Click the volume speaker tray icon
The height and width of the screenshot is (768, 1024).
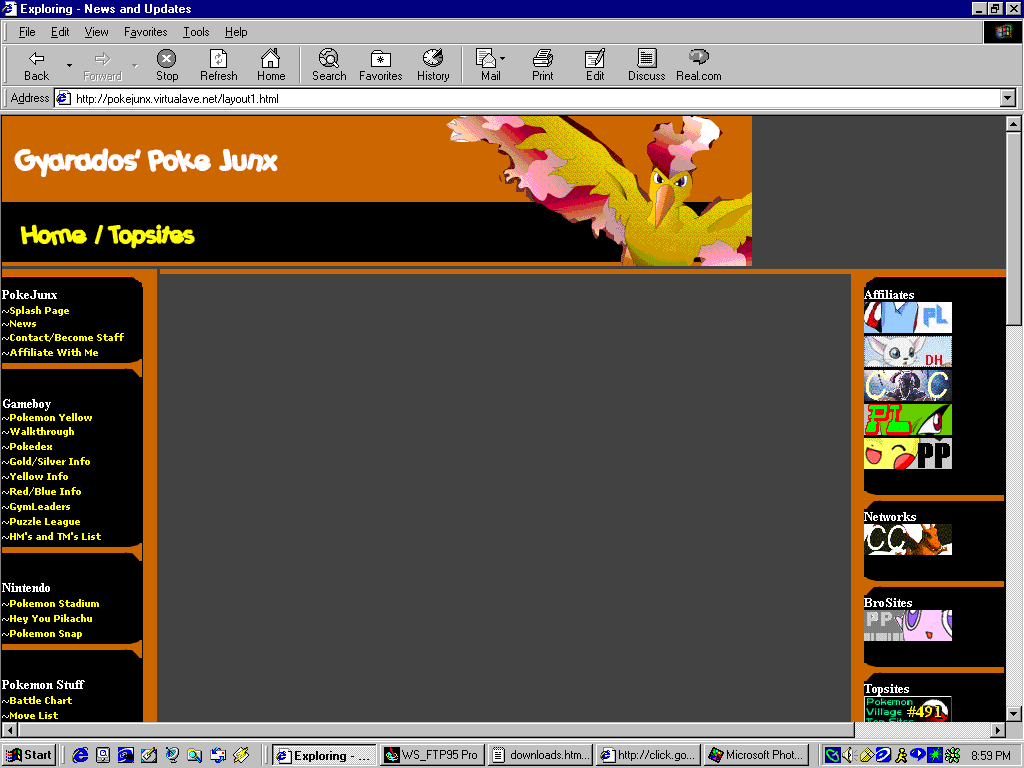click(x=849, y=756)
